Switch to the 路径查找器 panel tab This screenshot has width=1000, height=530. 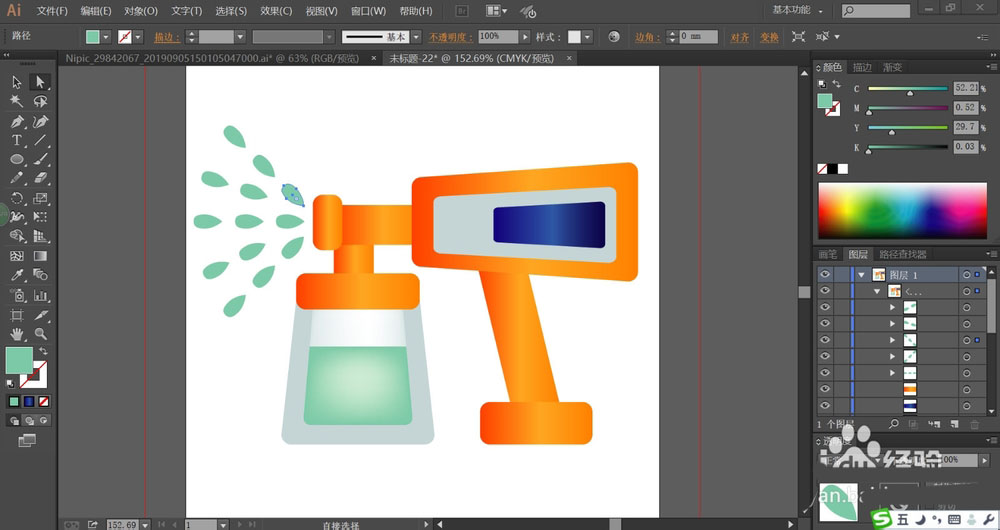(x=903, y=254)
